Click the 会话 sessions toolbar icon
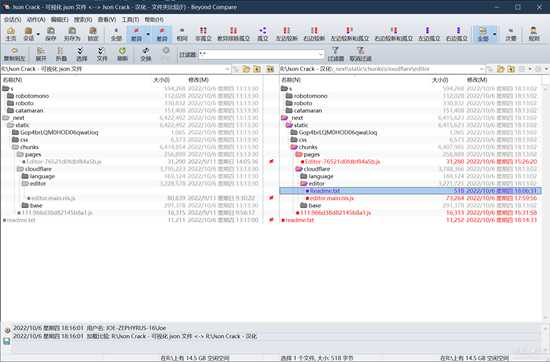This screenshot has width=550, height=362. click(x=28, y=34)
